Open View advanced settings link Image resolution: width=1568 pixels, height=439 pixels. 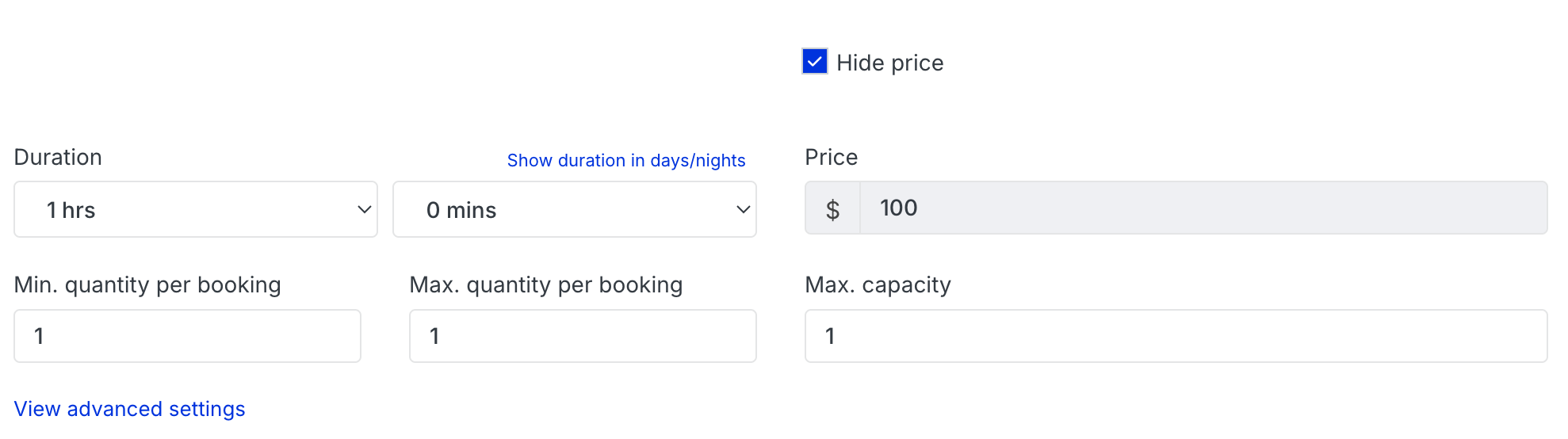click(129, 409)
